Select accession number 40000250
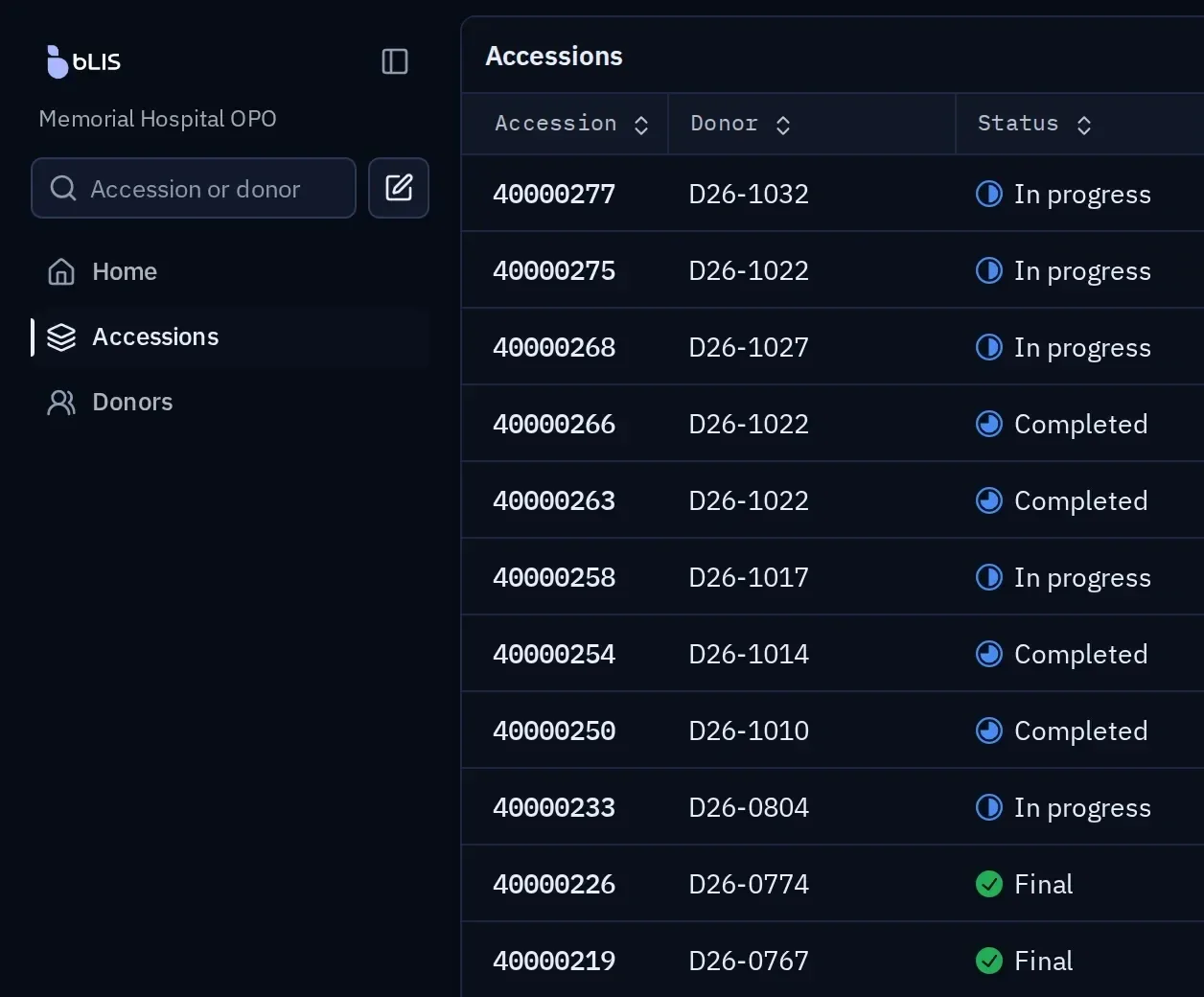The height and width of the screenshot is (997, 1204). pyautogui.click(x=554, y=730)
